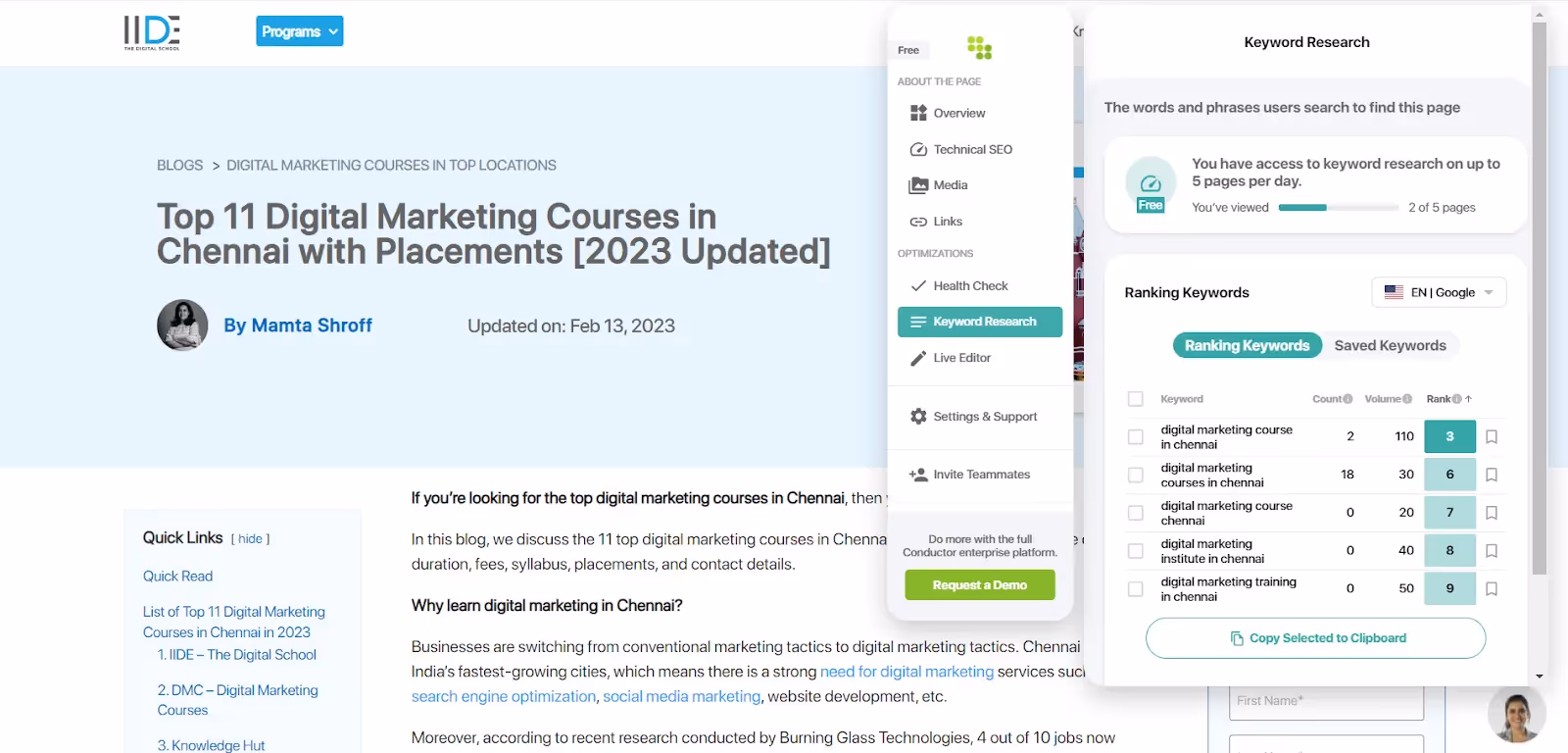The image size is (1568, 753).
Task: Open '2. DMC – Digital Marketing Courses' link
Action: [238, 700]
